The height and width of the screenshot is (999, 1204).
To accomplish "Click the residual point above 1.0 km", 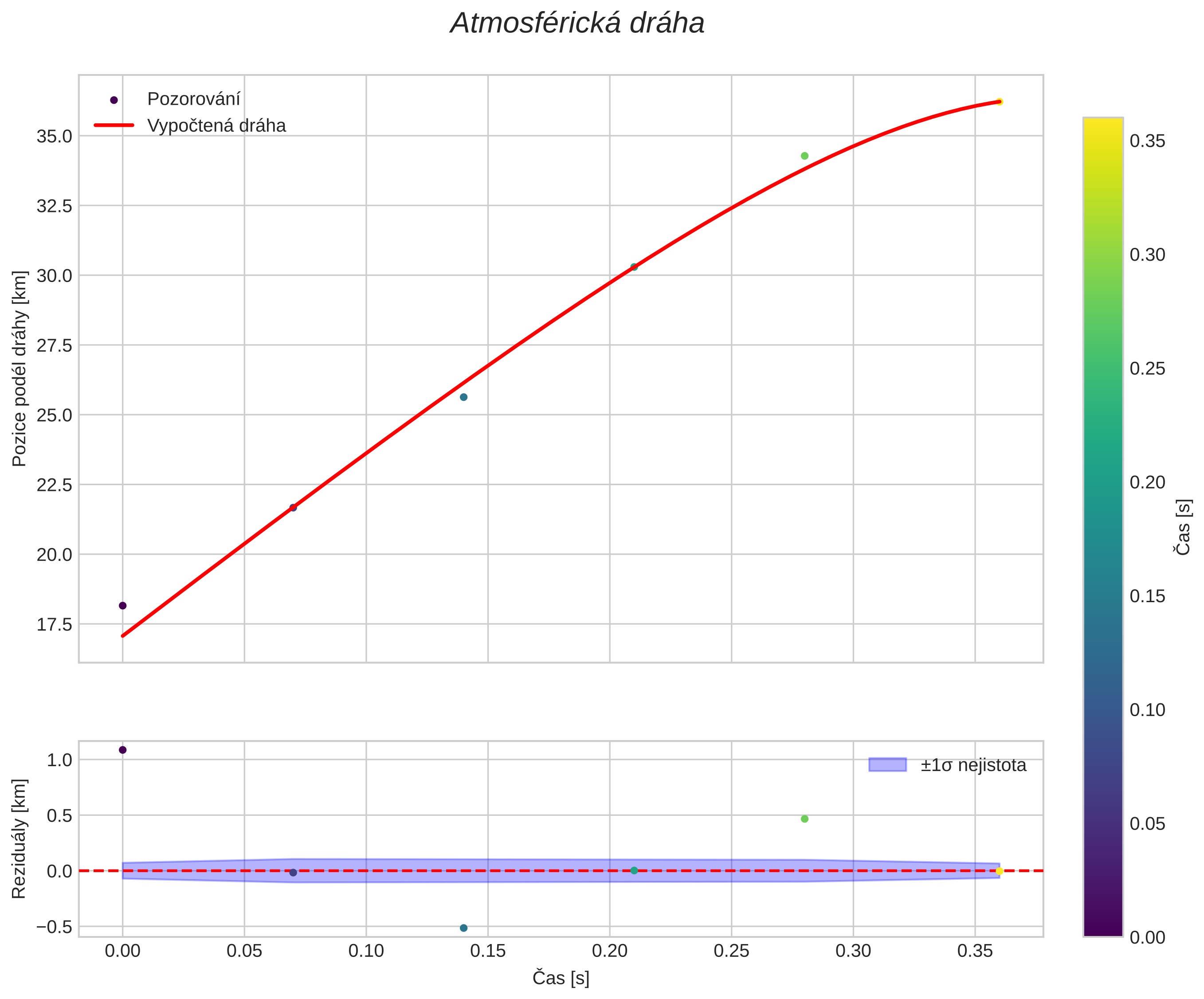I will [123, 750].
